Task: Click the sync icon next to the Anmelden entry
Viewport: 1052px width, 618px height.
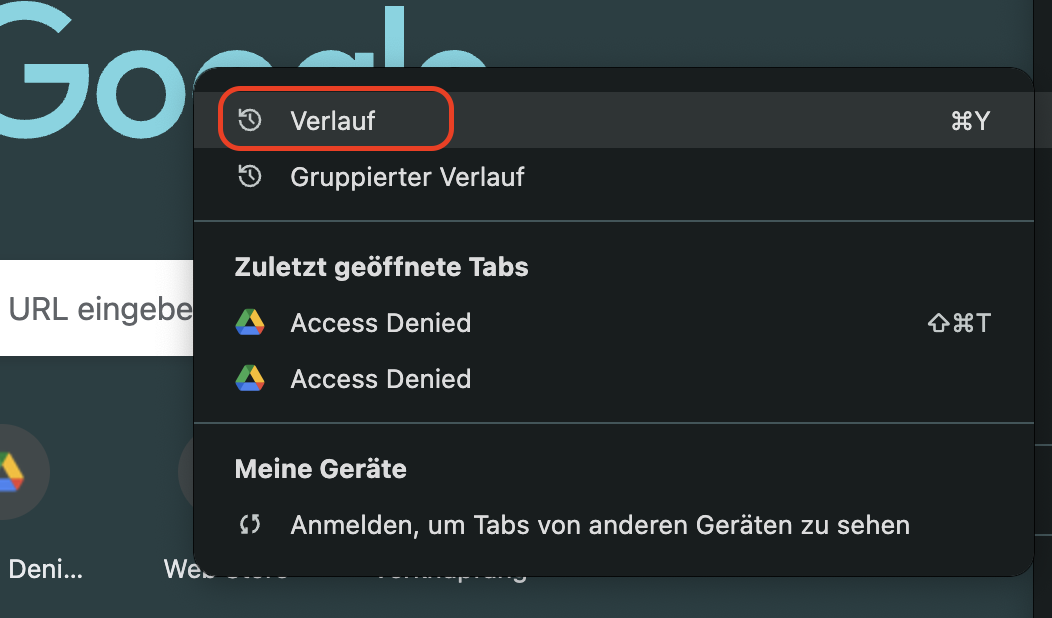Action: (250, 524)
